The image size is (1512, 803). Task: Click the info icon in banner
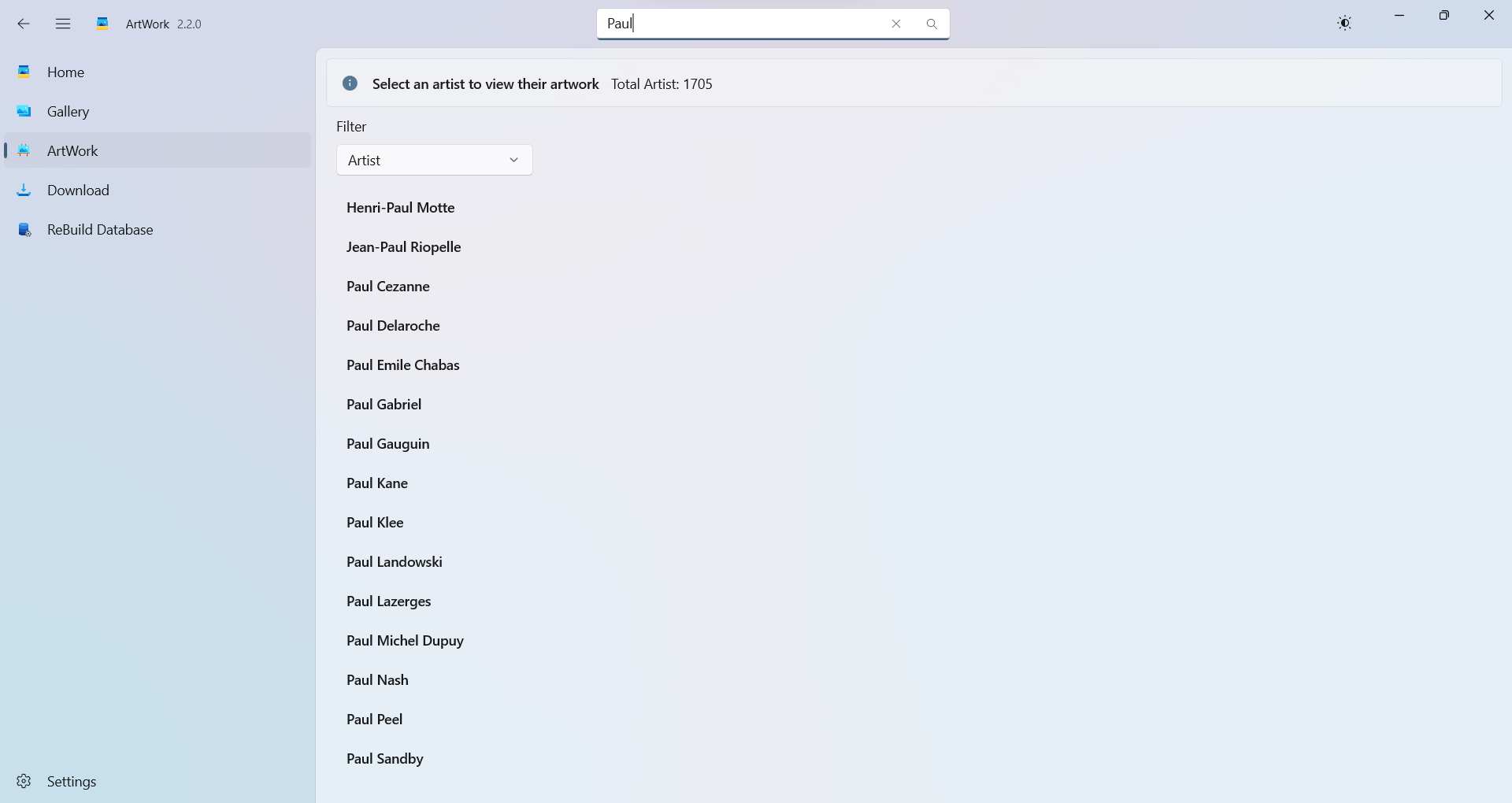(x=350, y=83)
